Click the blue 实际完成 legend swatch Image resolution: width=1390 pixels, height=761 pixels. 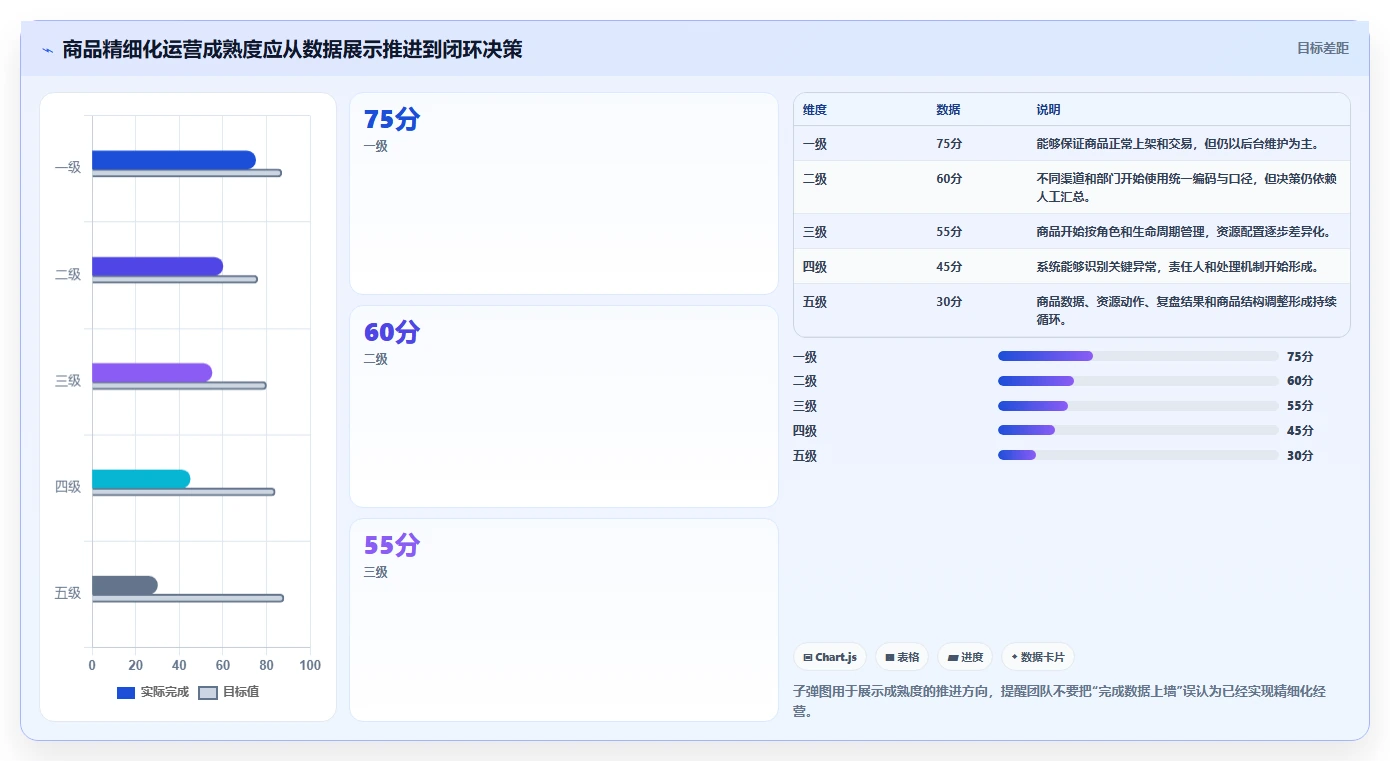point(126,693)
